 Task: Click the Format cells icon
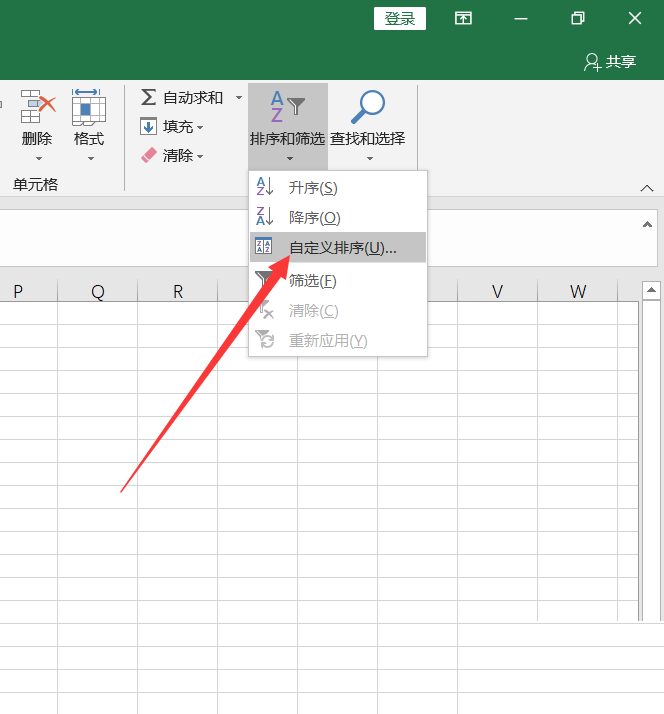coord(89,107)
